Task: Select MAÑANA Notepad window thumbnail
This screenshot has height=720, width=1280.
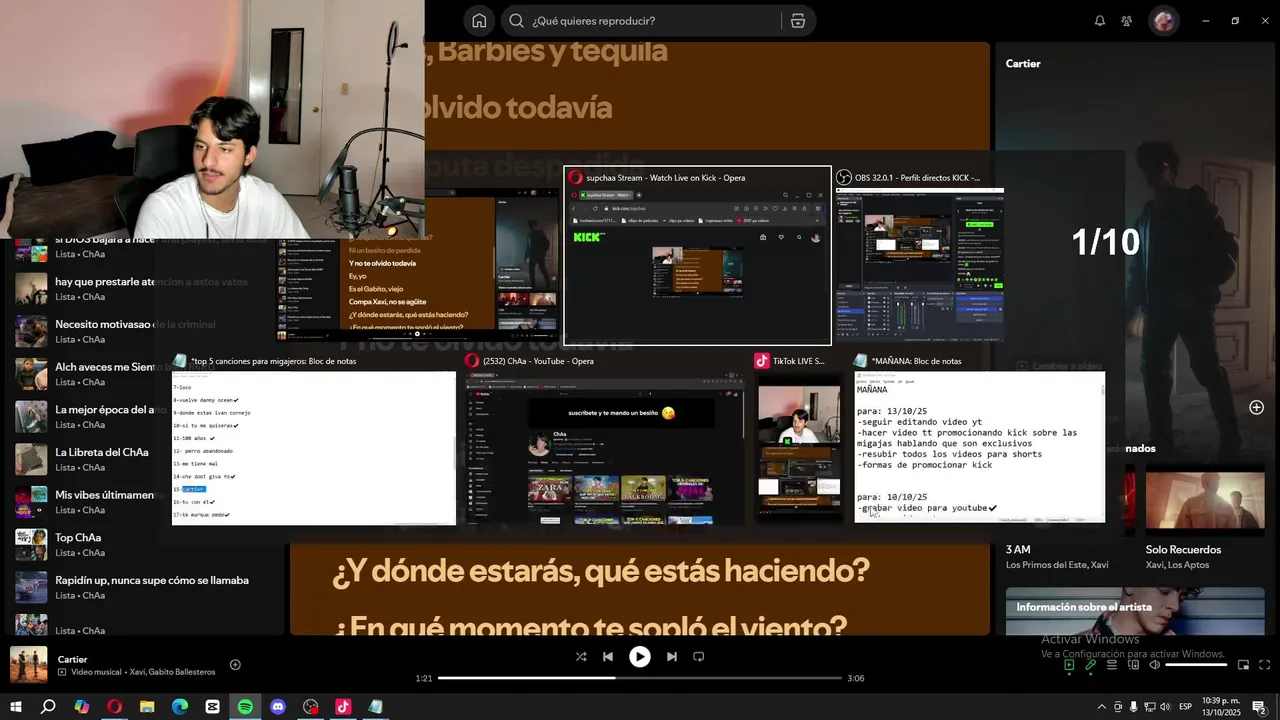Action: point(980,439)
